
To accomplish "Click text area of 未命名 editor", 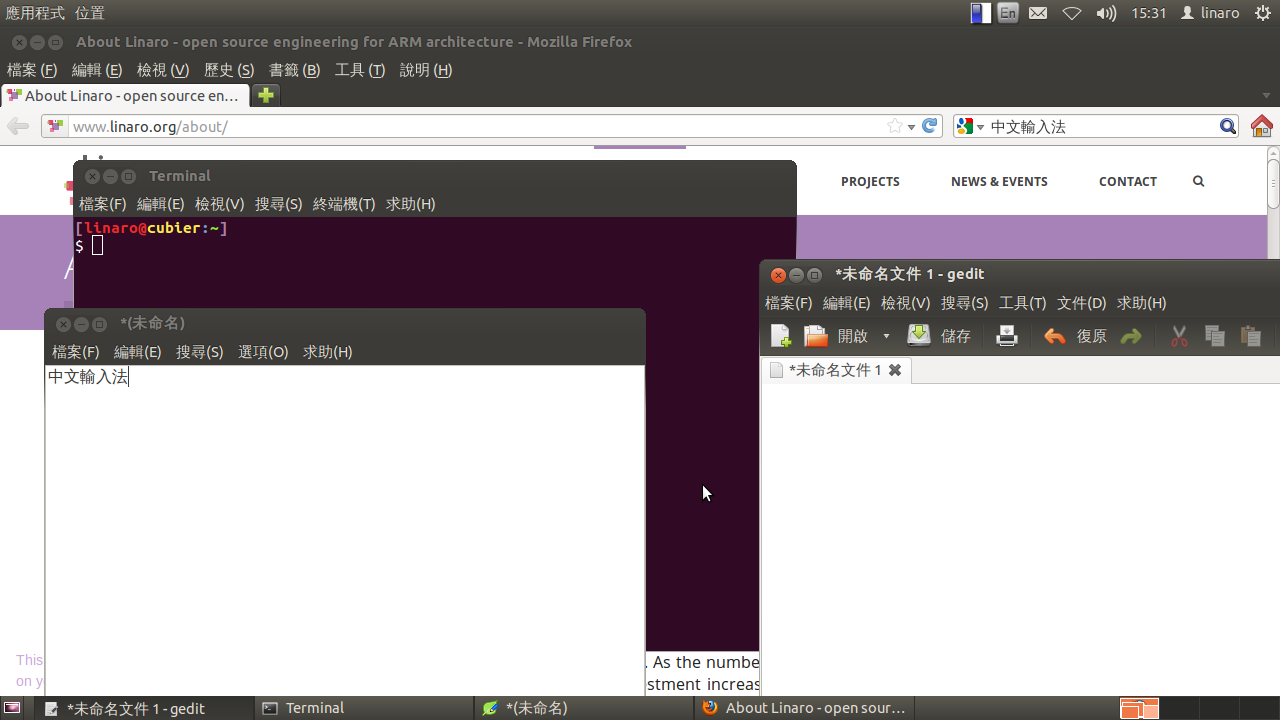I will coord(344,530).
